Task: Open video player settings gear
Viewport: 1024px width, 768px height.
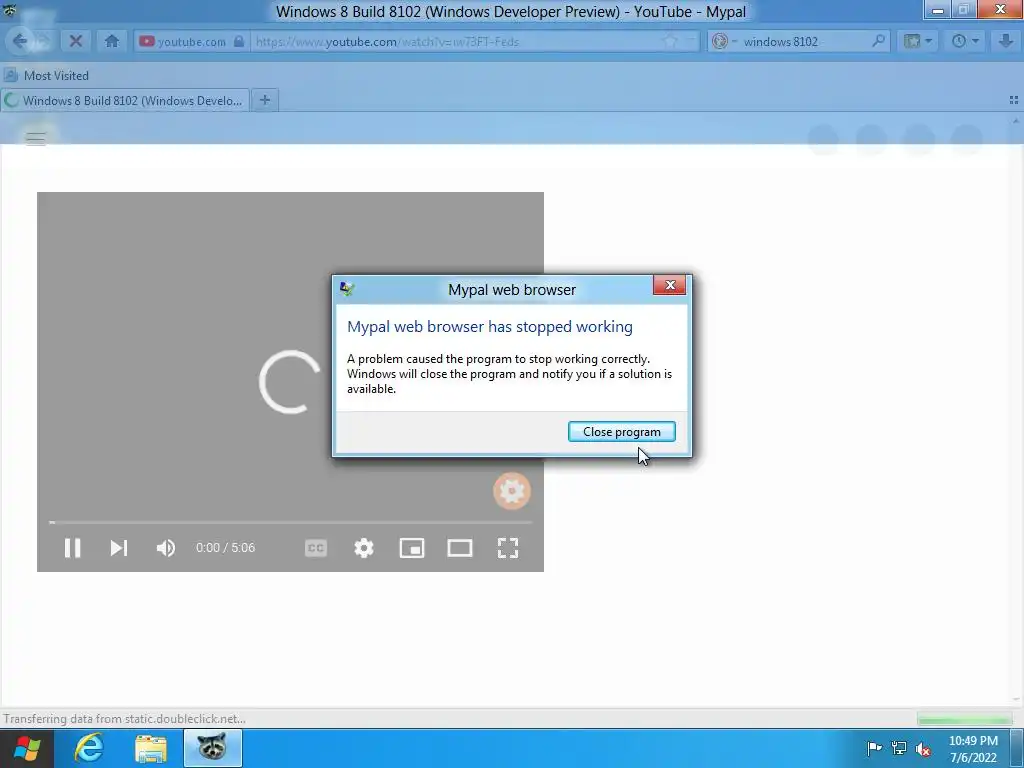Action: (364, 548)
